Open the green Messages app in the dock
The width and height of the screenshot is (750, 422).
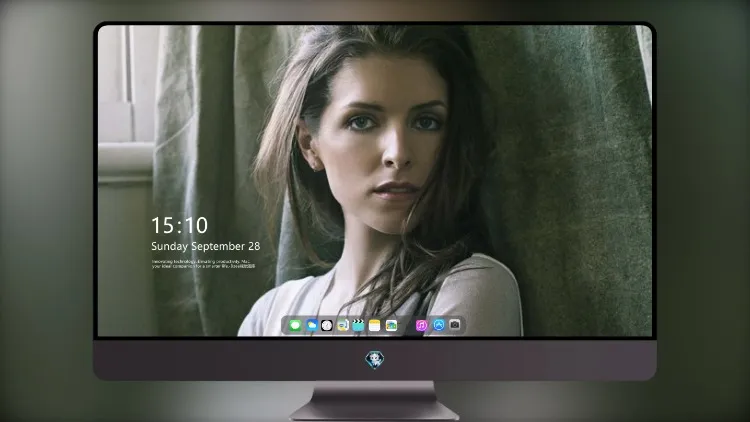[x=295, y=325]
